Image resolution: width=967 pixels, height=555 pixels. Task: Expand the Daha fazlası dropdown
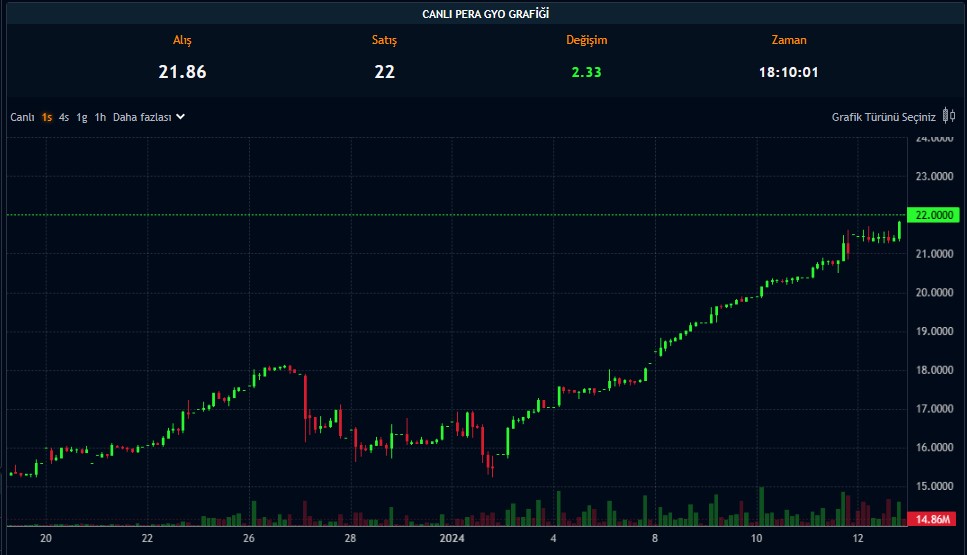(x=143, y=117)
